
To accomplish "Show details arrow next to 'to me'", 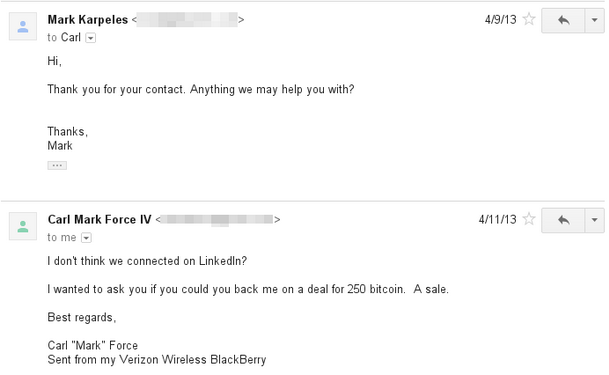I will [86, 238].
